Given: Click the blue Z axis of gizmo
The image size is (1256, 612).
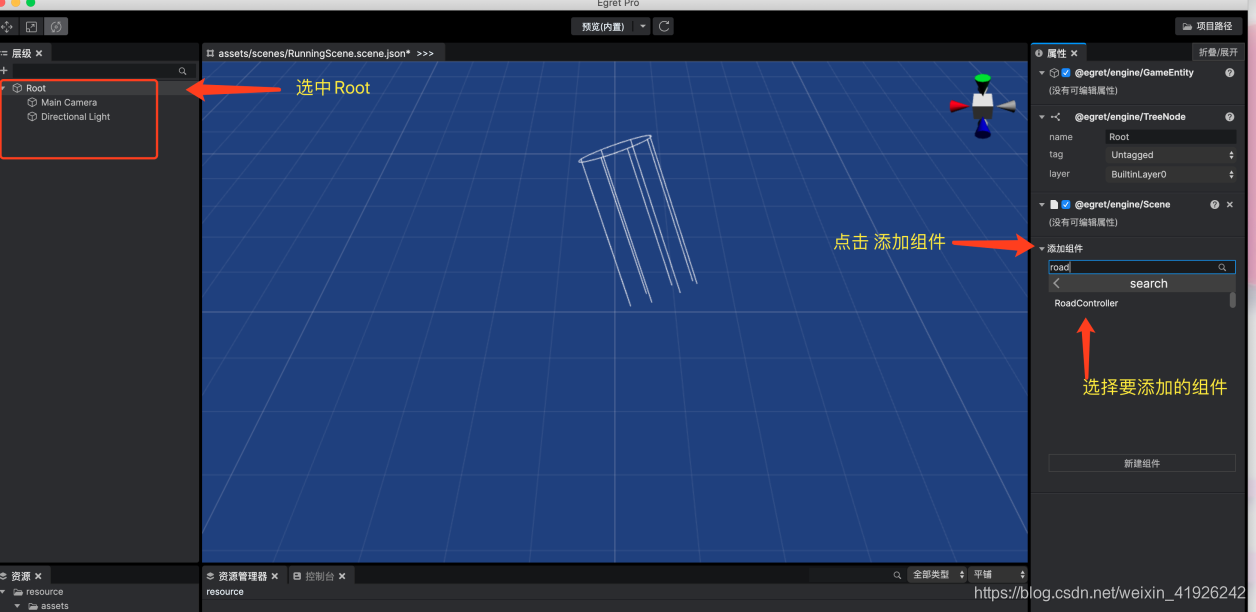Looking at the screenshot, I should coord(983,128).
